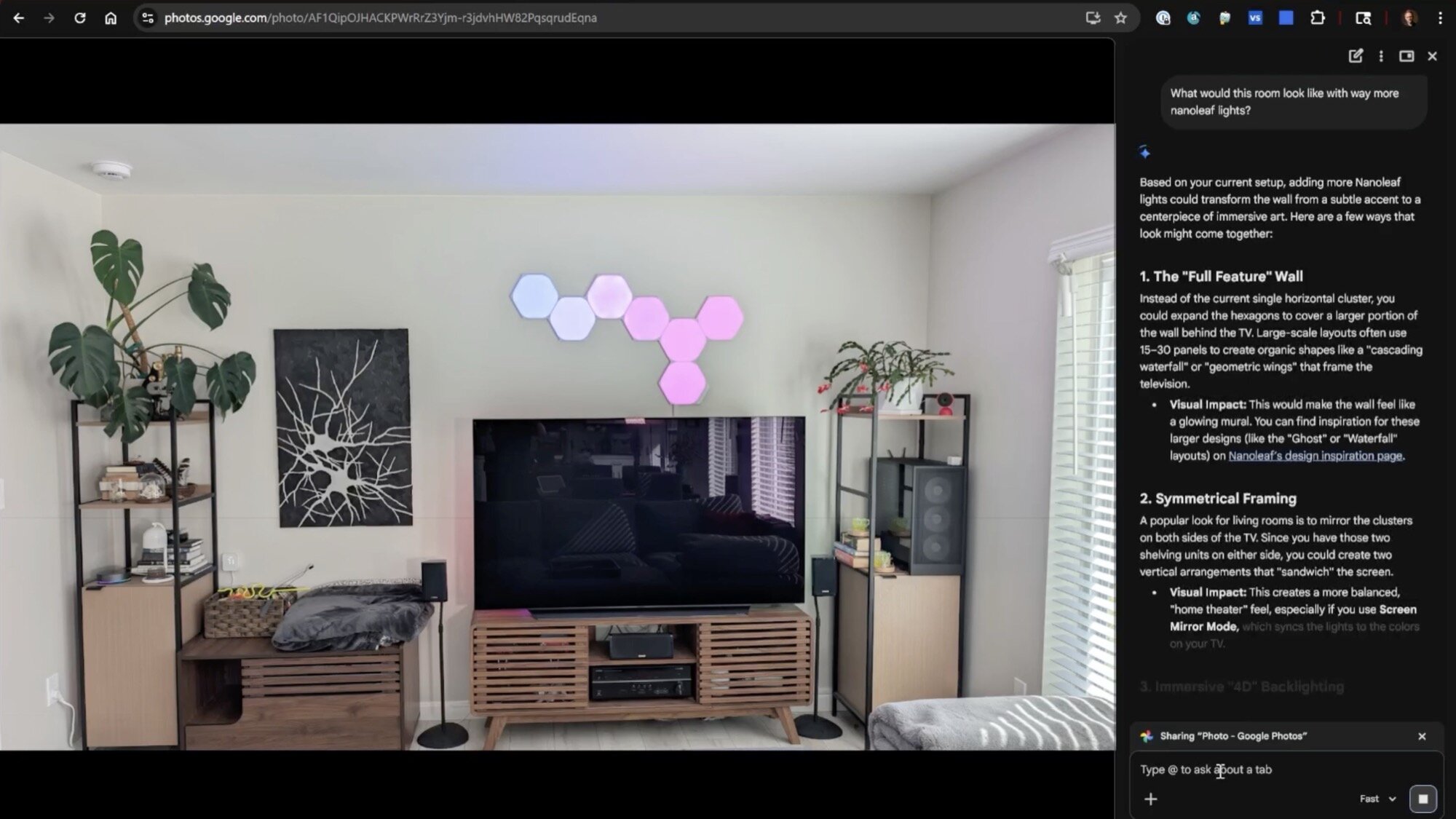The width and height of the screenshot is (1456, 819).
Task: View site information in the address bar
Action: [x=147, y=18]
